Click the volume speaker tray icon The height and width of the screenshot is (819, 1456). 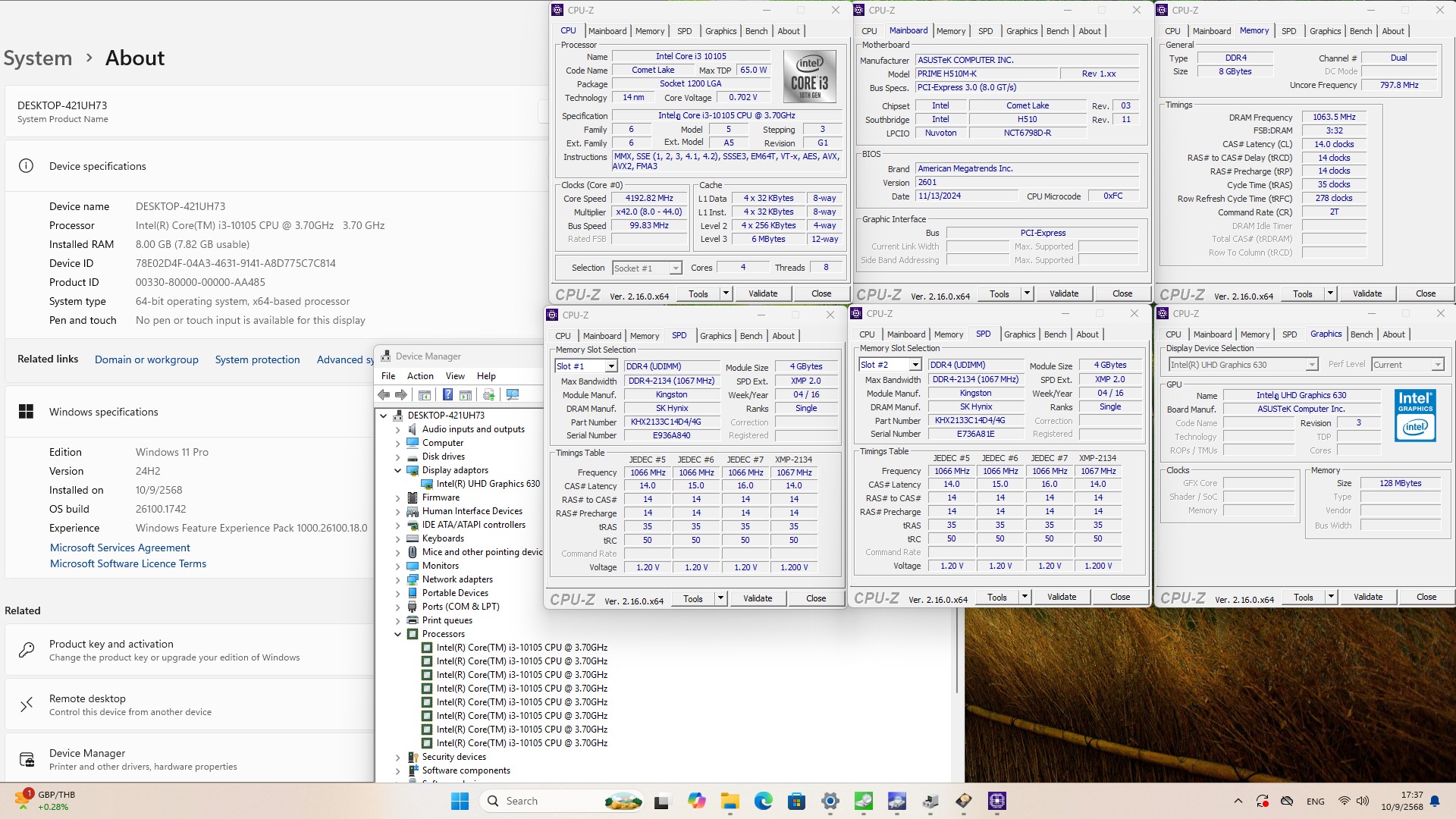coord(1363,801)
